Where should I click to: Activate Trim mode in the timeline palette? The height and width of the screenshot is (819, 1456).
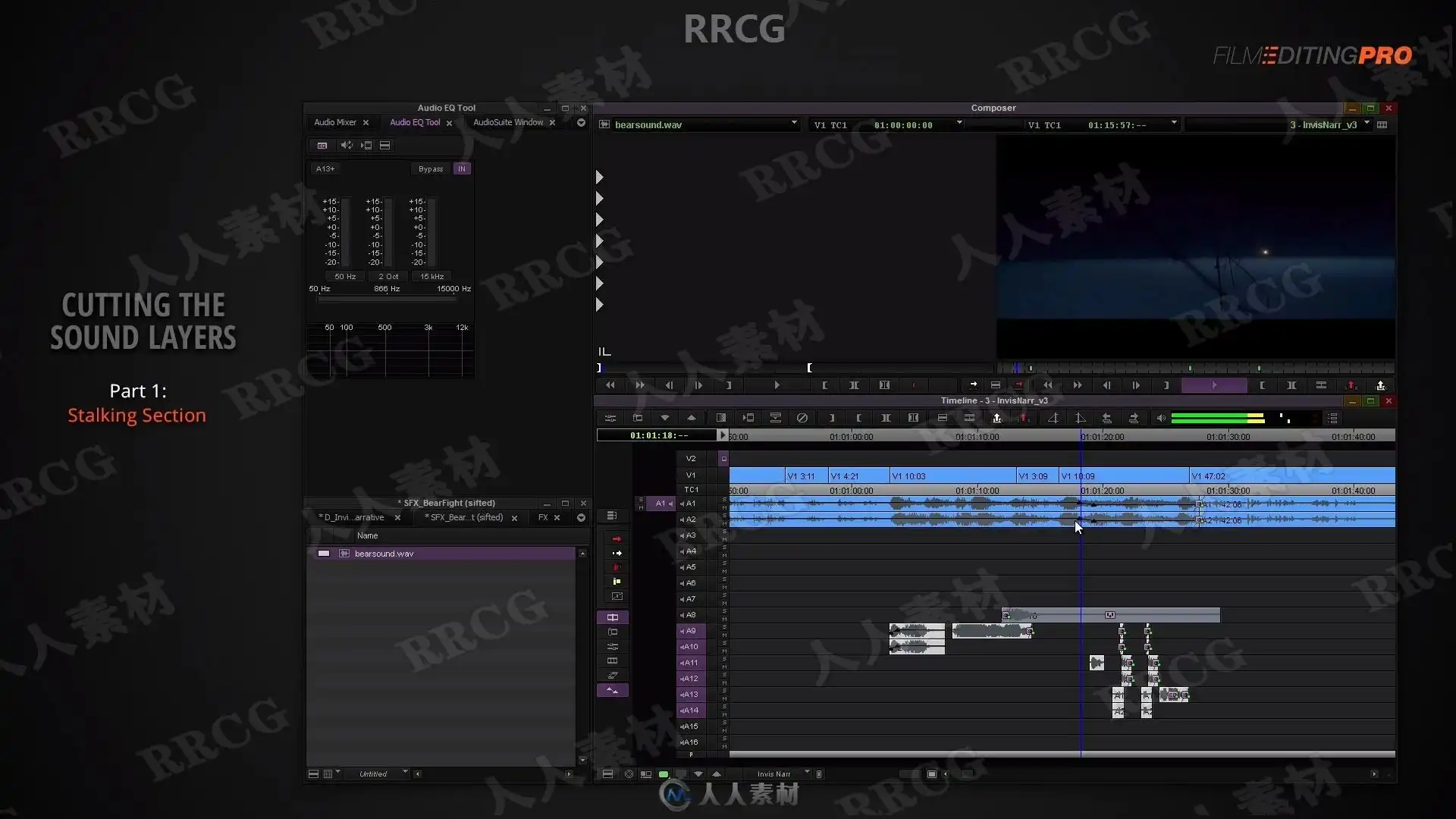[612, 617]
